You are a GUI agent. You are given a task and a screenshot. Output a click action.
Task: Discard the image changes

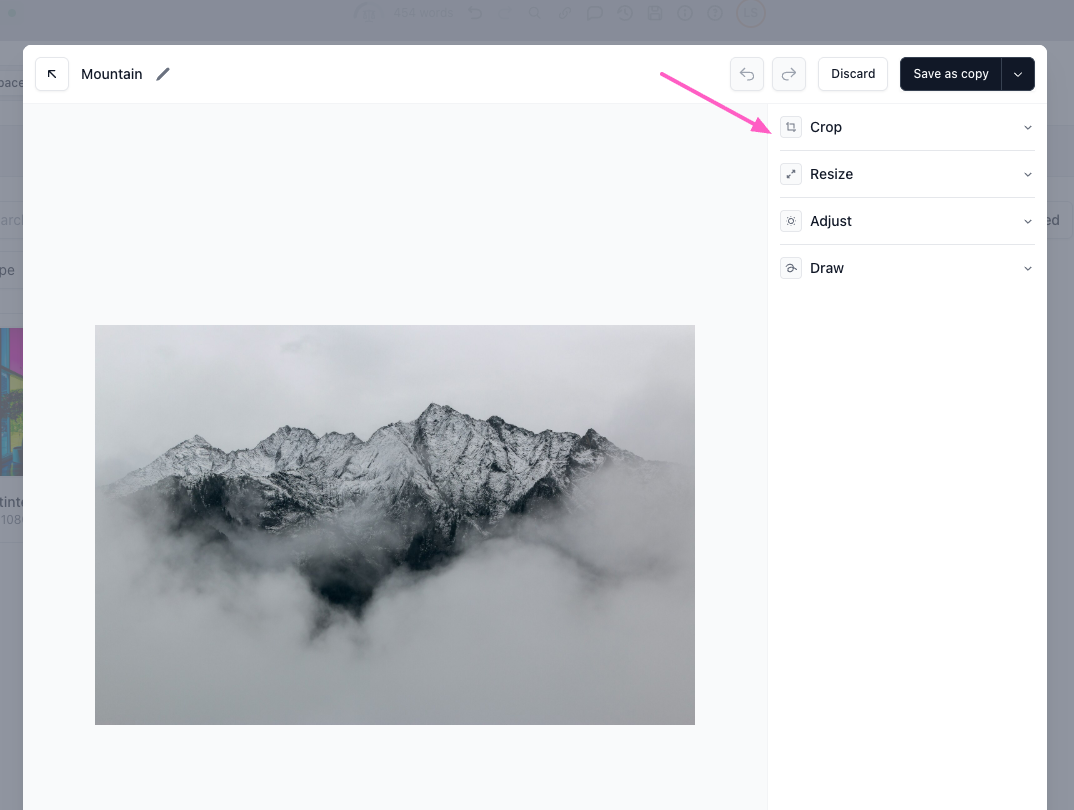click(853, 74)
